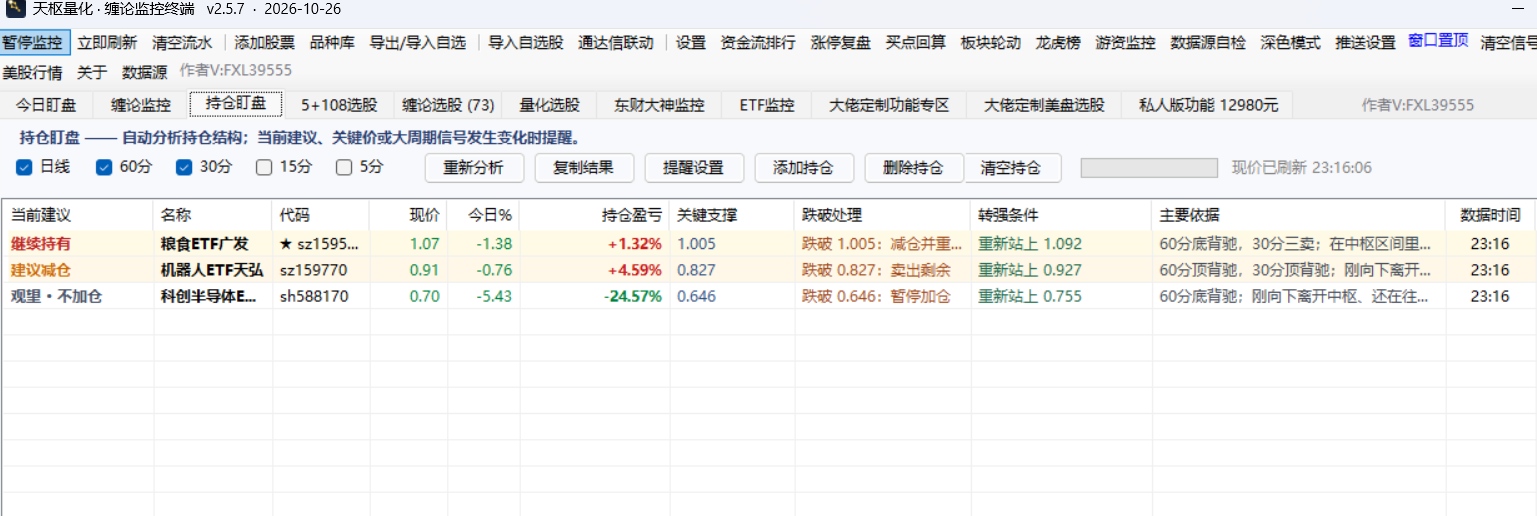The width and height of the screenshot is (1537, 516).
Task: Click the 删除持仓 button
Action: [x=914, y=168]
